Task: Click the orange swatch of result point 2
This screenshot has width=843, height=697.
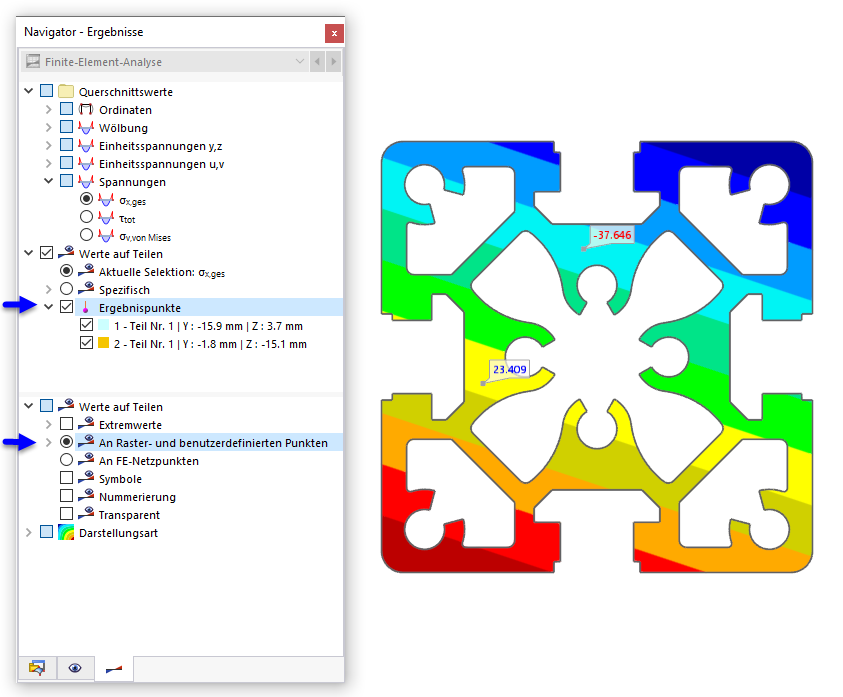Action: tap(104, 343)
